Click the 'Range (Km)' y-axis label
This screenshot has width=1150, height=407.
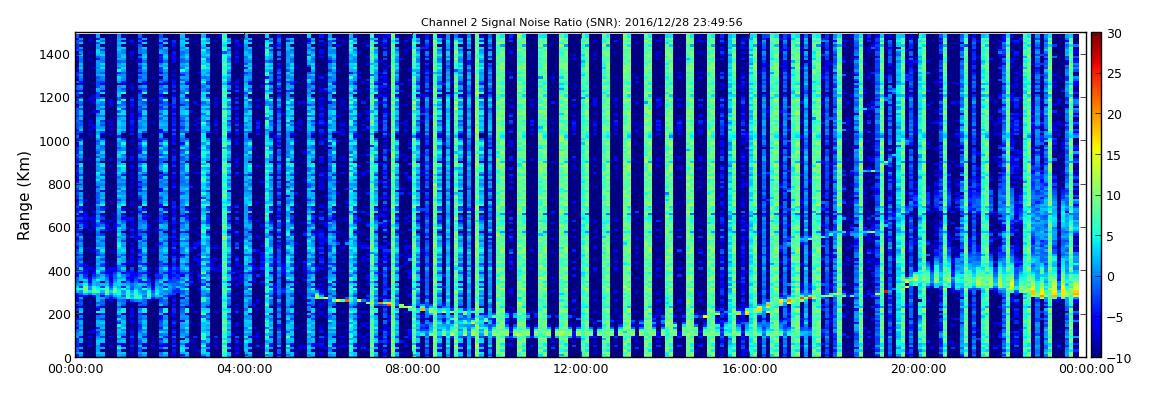coord(23,194)
